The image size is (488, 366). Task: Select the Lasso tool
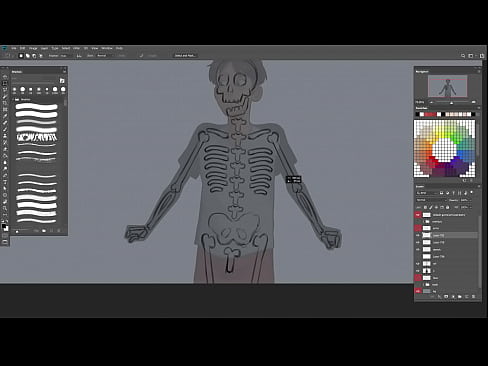tap(5, 89)
